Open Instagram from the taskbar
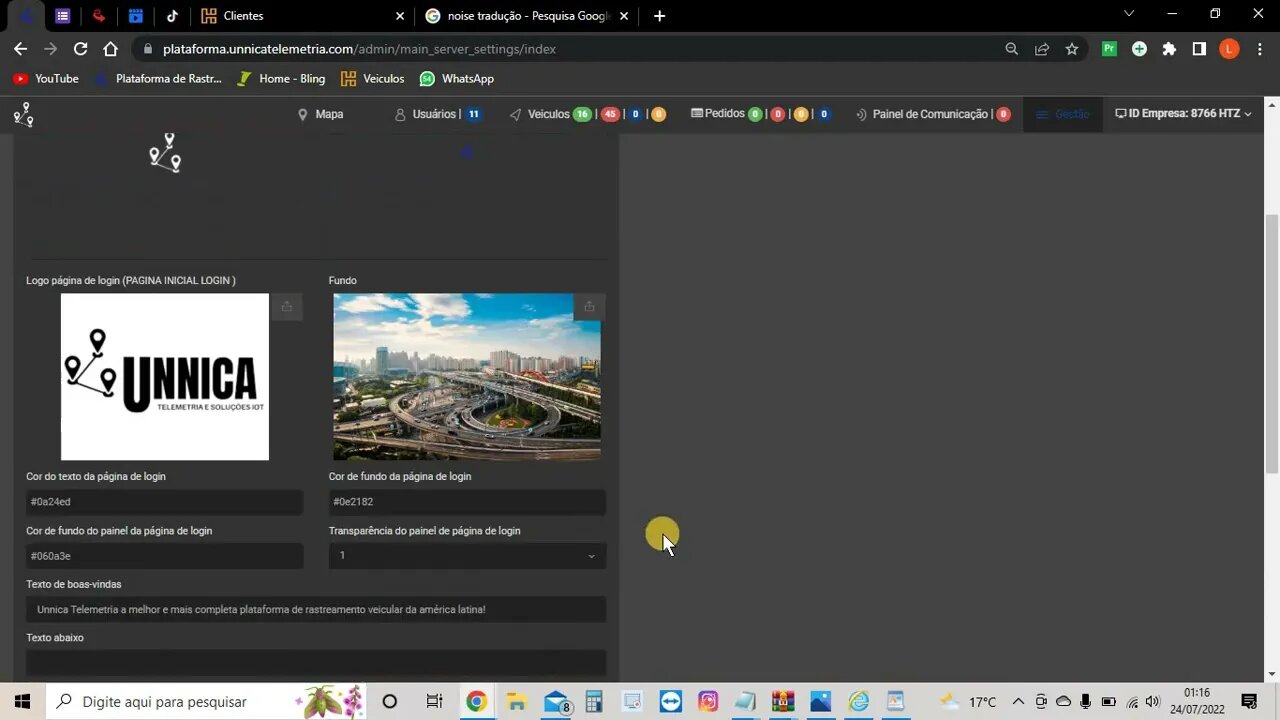Viewport: 1280px width, 720px height. pyautogui.click(x=708, y=702)
